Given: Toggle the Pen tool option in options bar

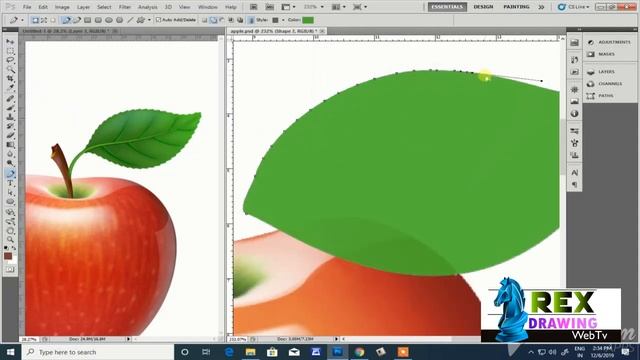Looking at the screenshot, I should 66,20.
